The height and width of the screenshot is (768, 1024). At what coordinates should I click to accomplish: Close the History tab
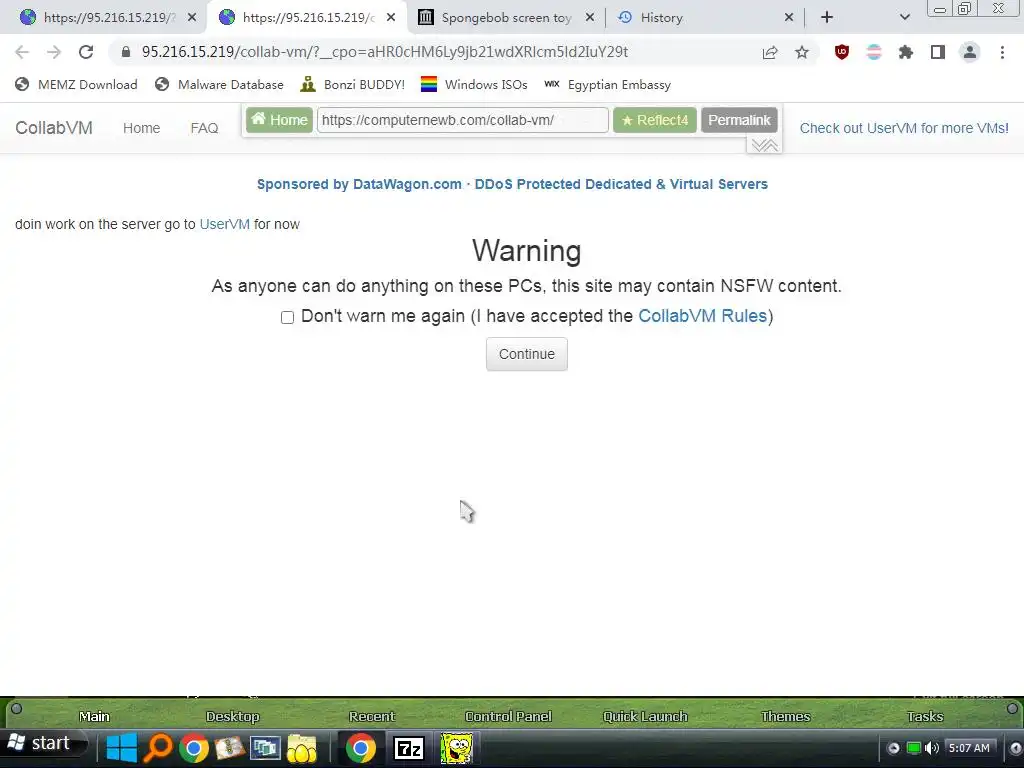tap(789, 18)
